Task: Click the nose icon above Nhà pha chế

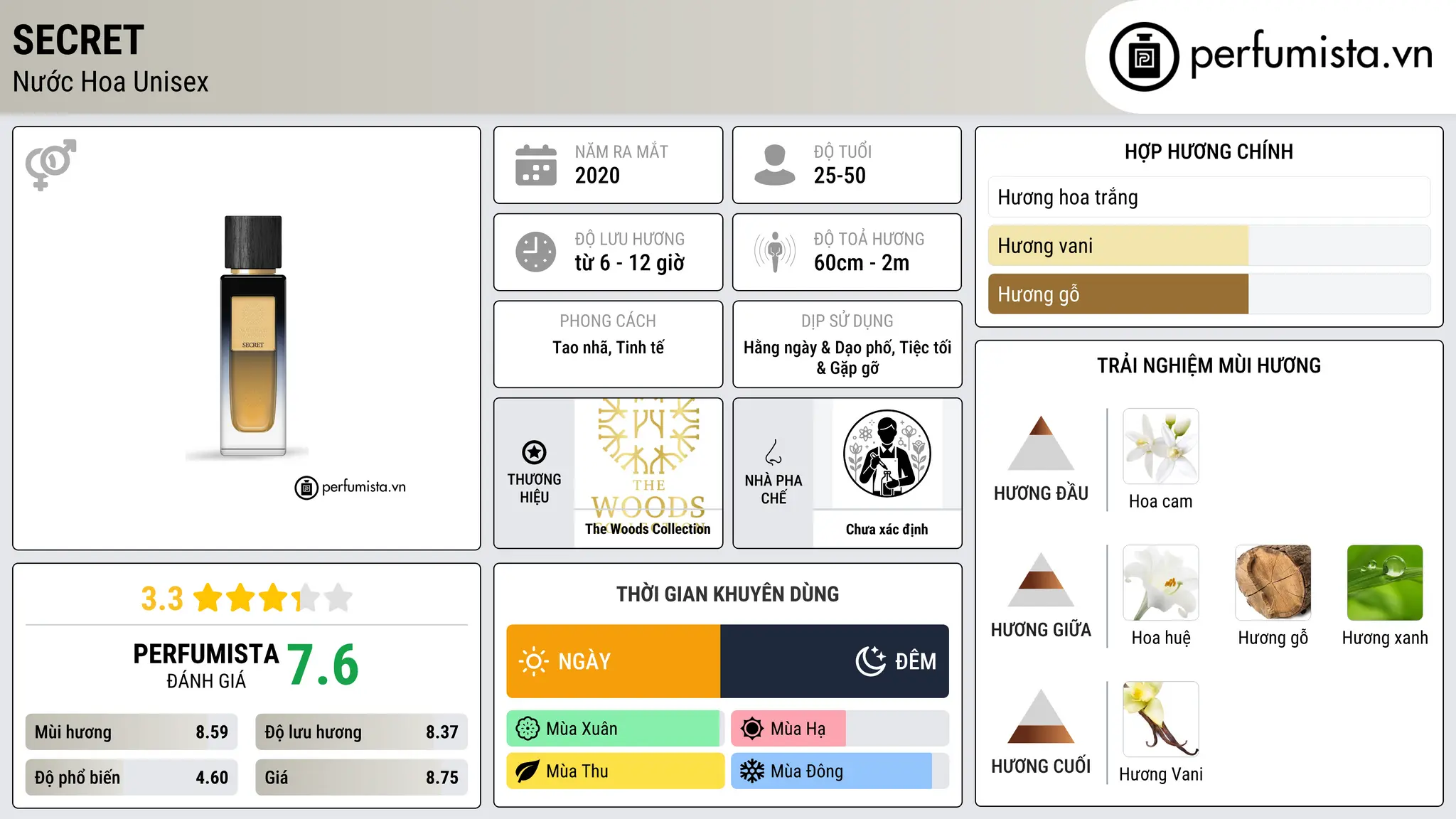Action: tap(773, 452)
